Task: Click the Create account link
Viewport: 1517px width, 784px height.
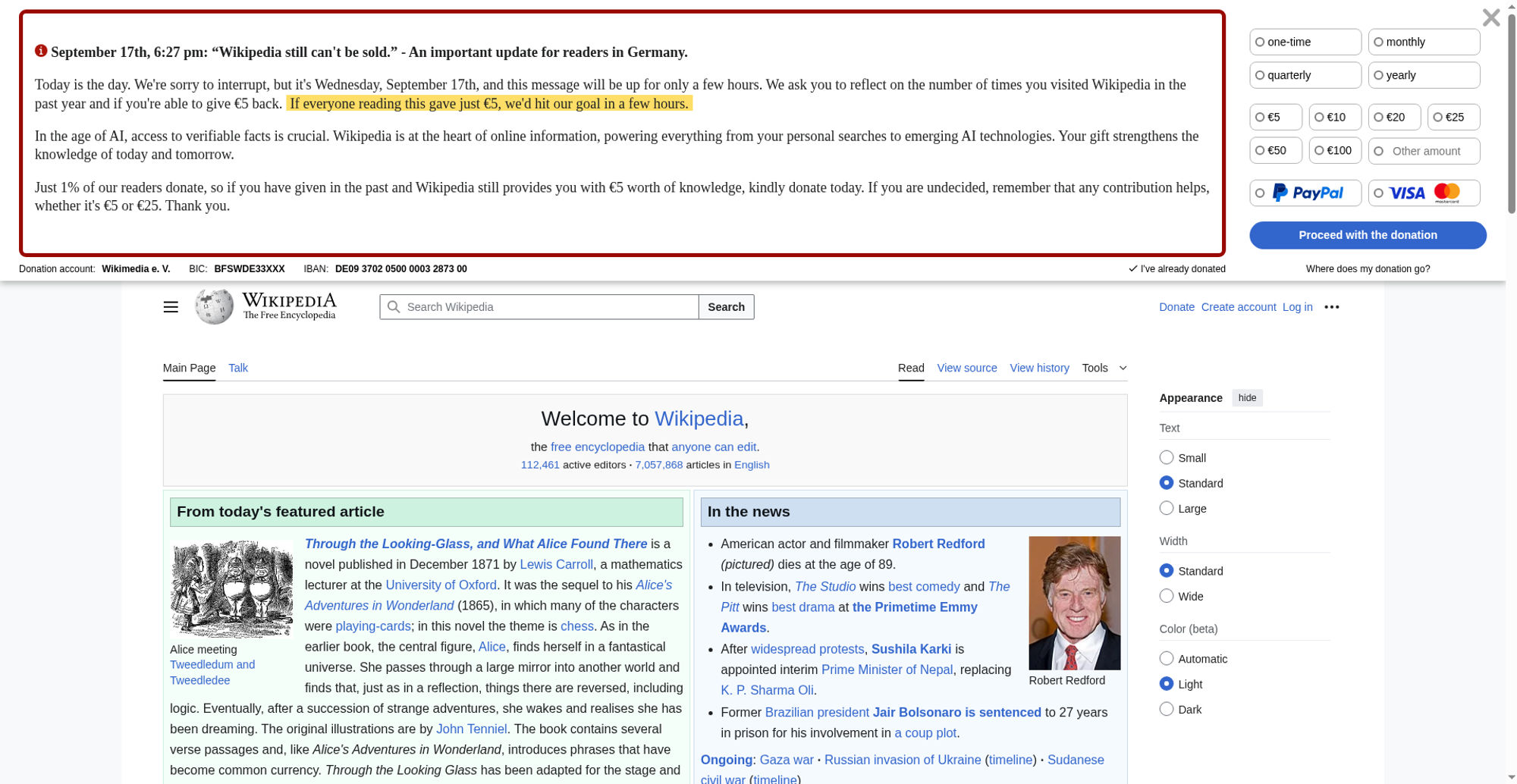Action: (1239, 307)
